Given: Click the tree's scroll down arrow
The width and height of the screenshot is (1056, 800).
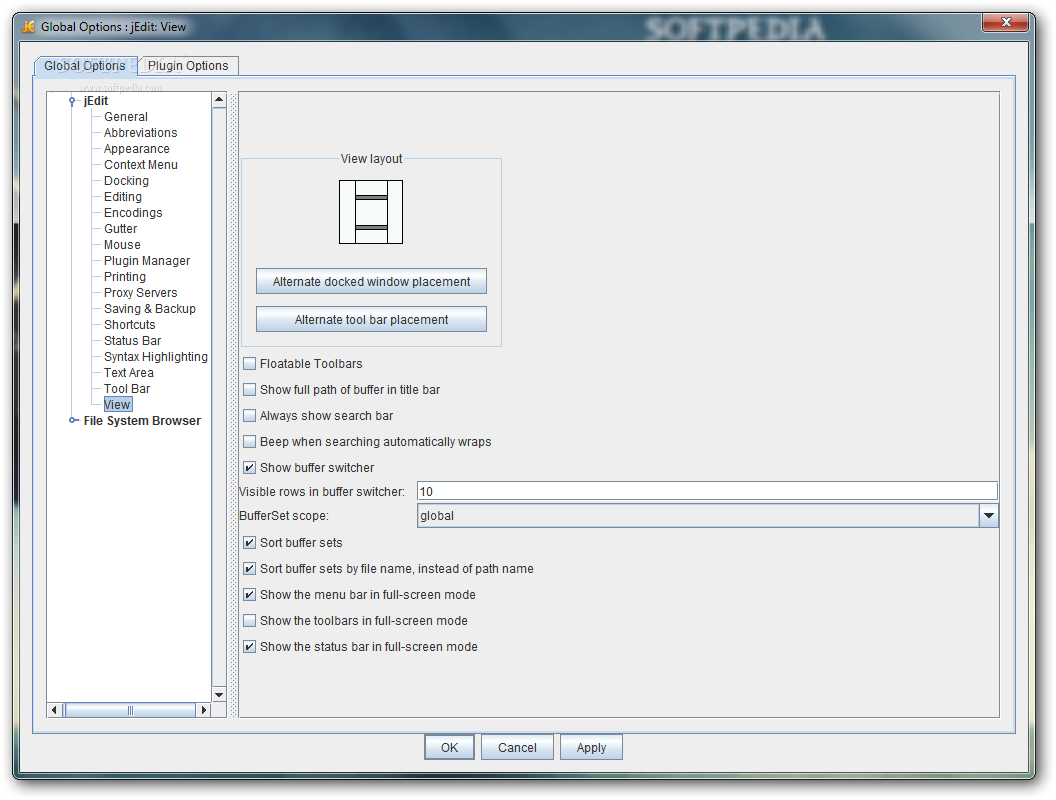Looking at the screenshot, I should pyautogui.click(x=219, y=695).
